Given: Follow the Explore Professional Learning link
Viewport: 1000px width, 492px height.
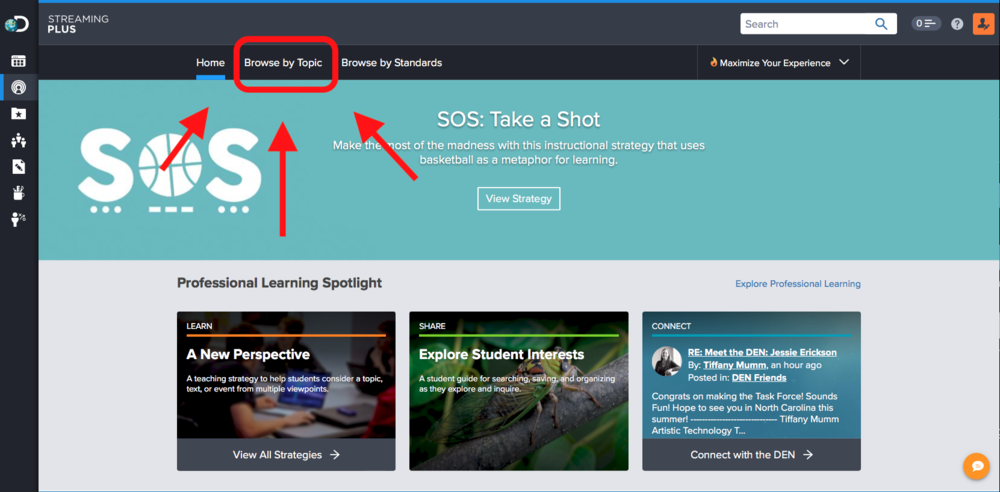Looking at the screenshot, I should [x=798, y=284].
